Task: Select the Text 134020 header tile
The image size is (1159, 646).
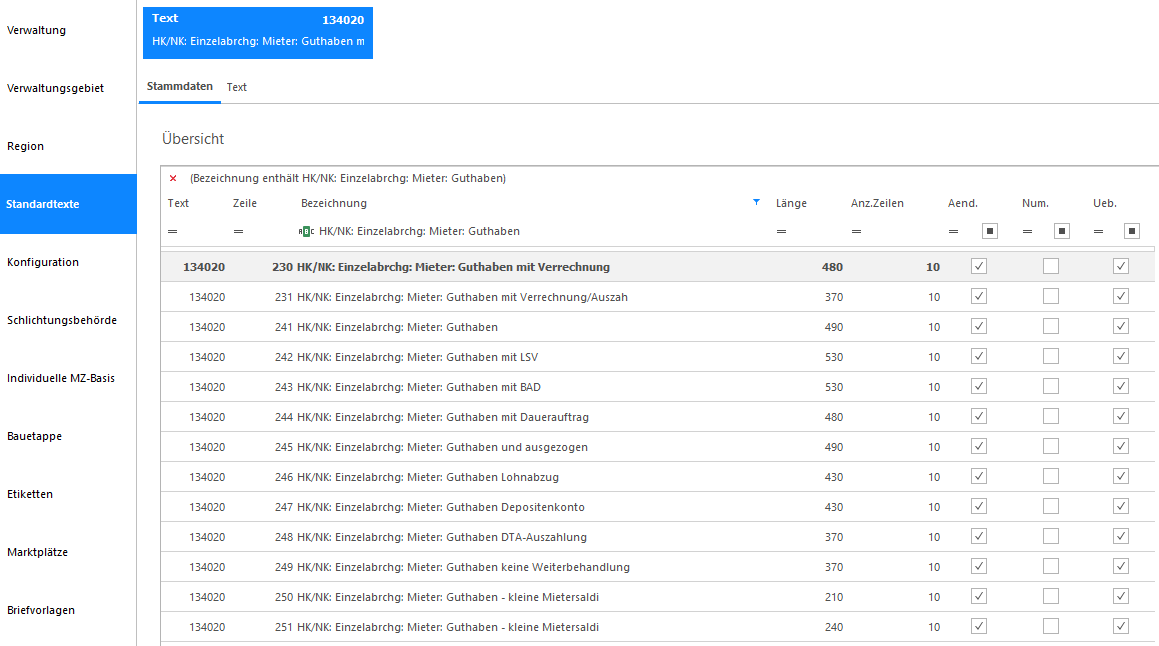Action: (x=258, y=33)
